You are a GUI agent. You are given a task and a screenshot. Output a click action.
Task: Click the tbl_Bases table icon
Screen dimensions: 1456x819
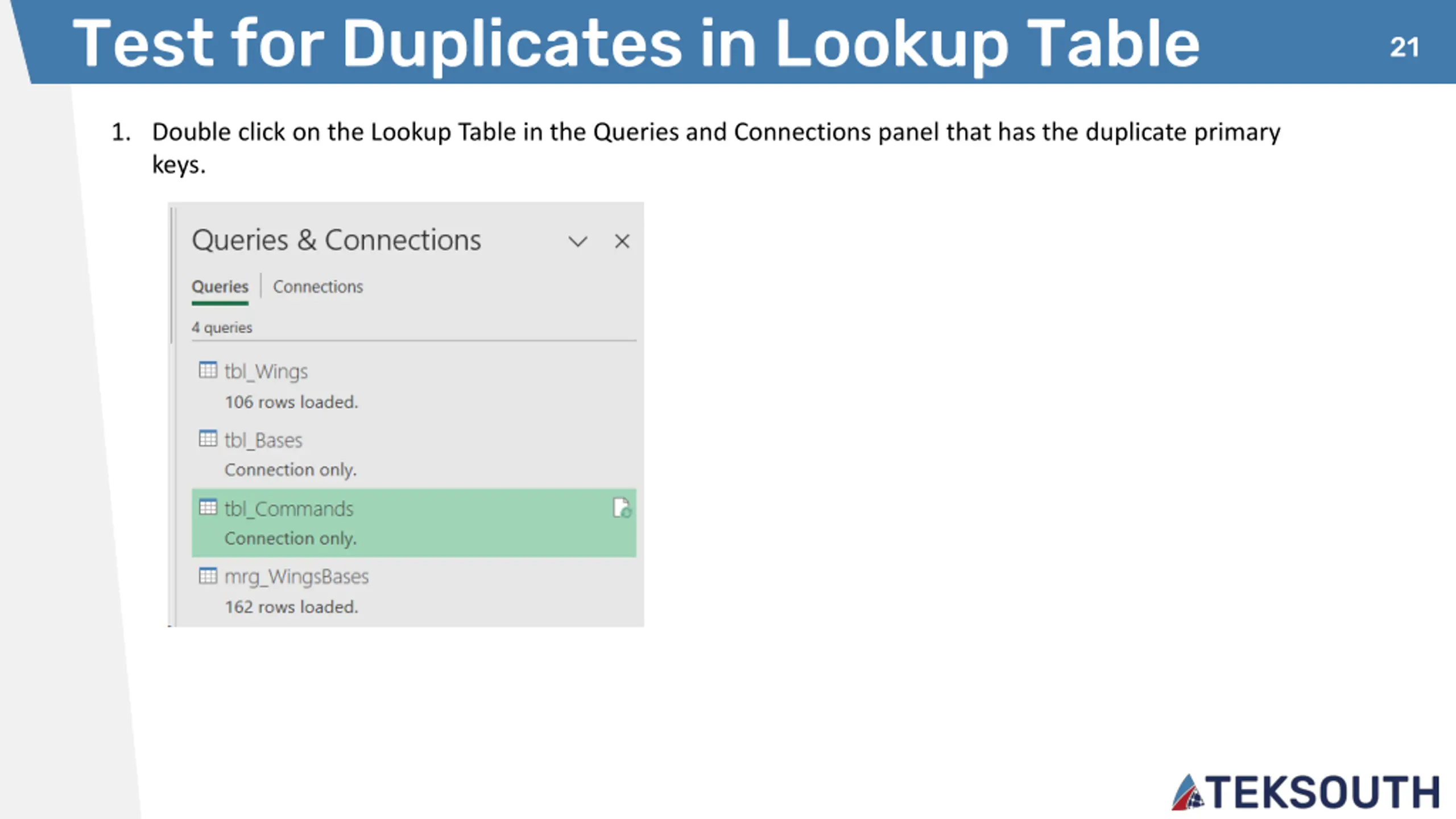tap(208, 439)
